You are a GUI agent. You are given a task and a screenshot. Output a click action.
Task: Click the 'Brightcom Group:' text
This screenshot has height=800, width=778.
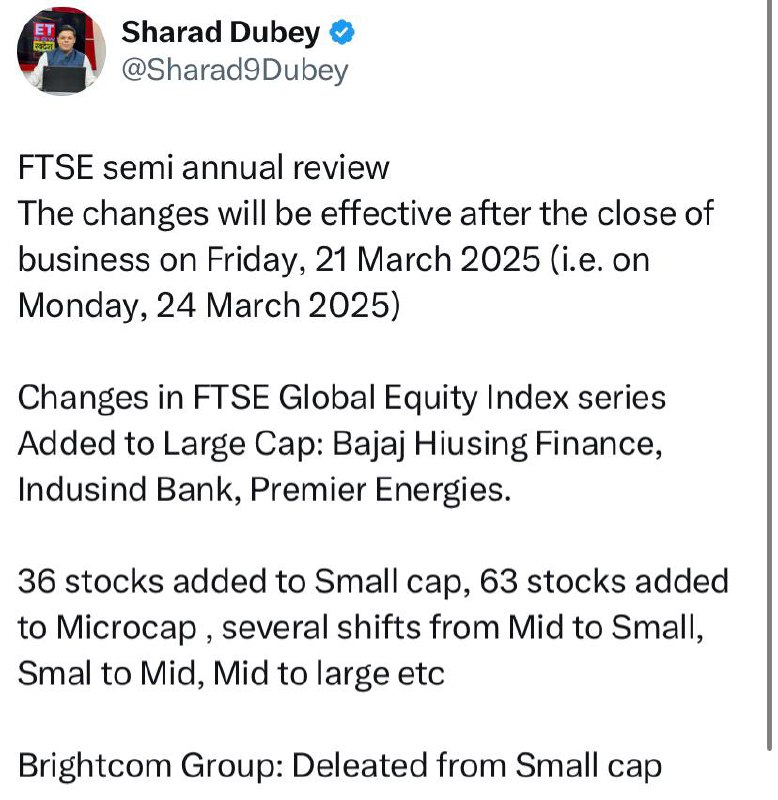[x=150, y=767]
